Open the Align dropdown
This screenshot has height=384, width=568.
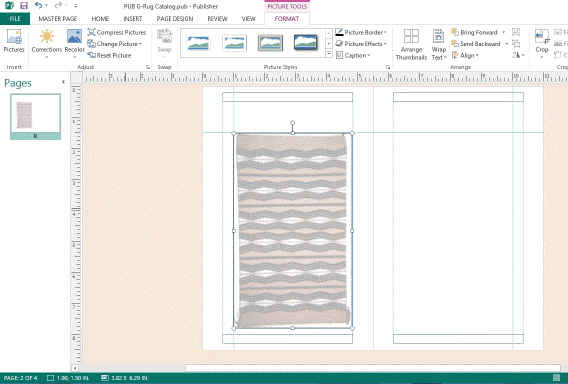(x=465, y=55)
